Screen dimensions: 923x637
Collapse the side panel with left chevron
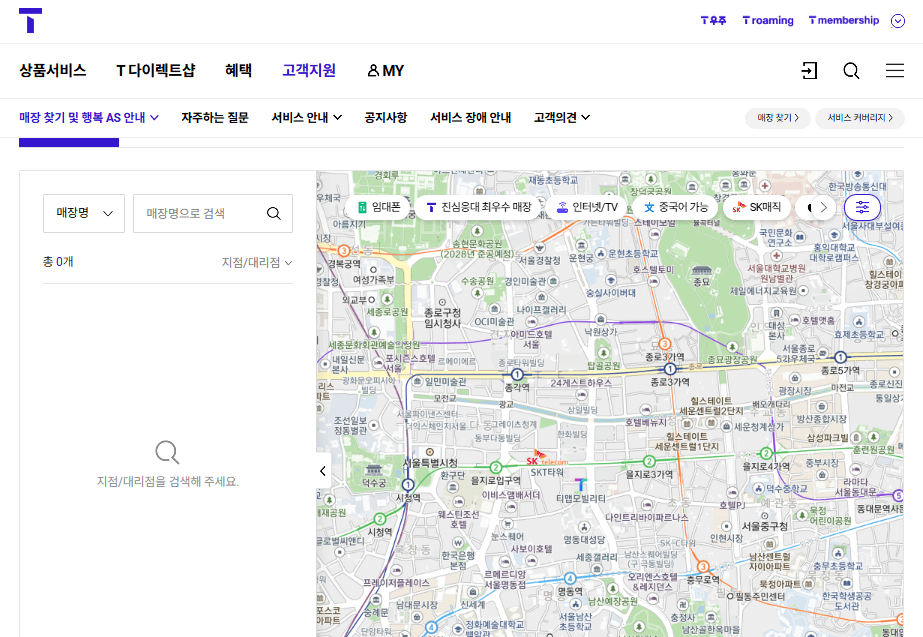[x=323, y=471]
